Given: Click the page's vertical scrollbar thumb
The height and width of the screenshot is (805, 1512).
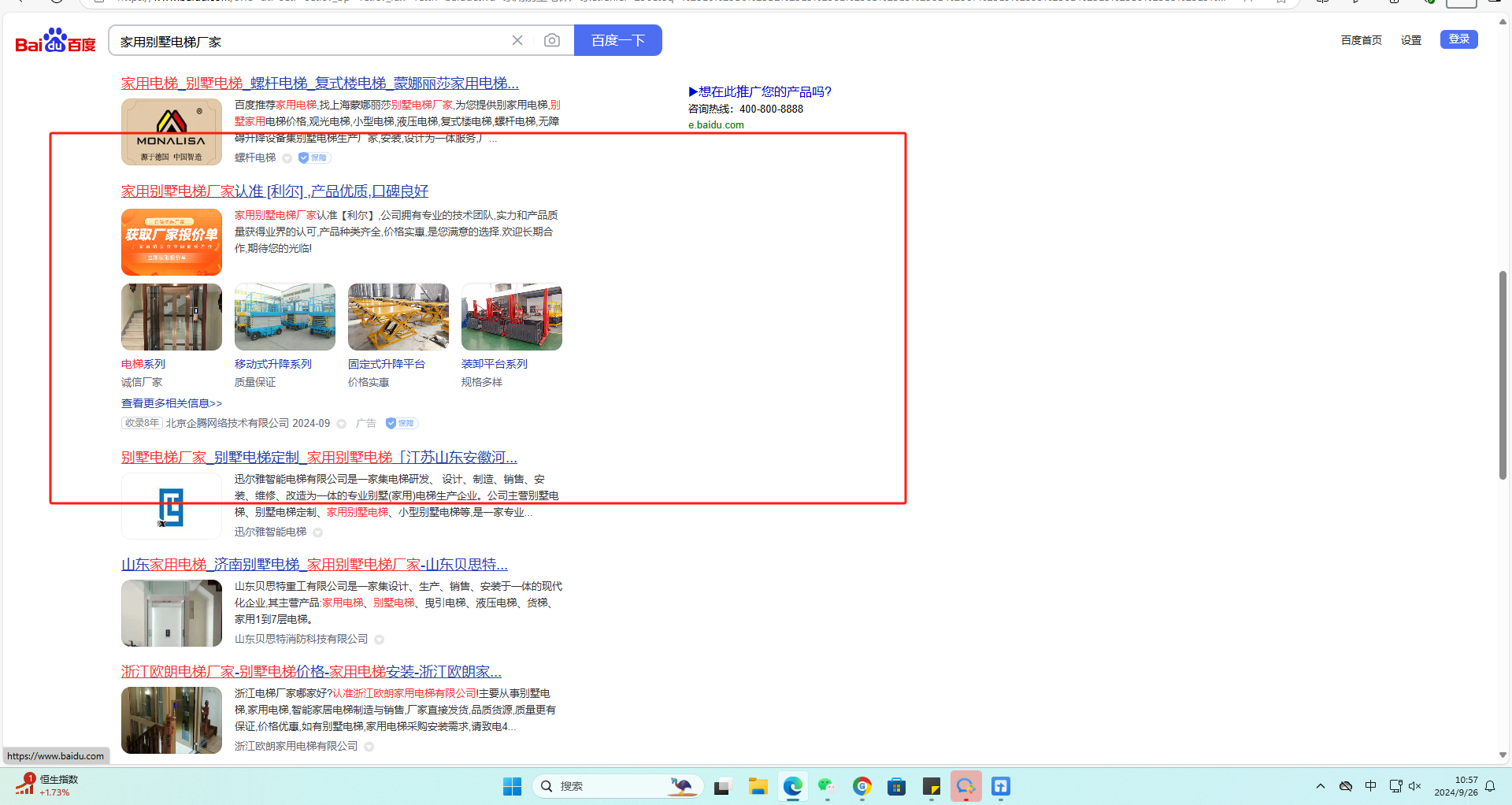Looking at the screenshot, I should (x=1503, y=375).
